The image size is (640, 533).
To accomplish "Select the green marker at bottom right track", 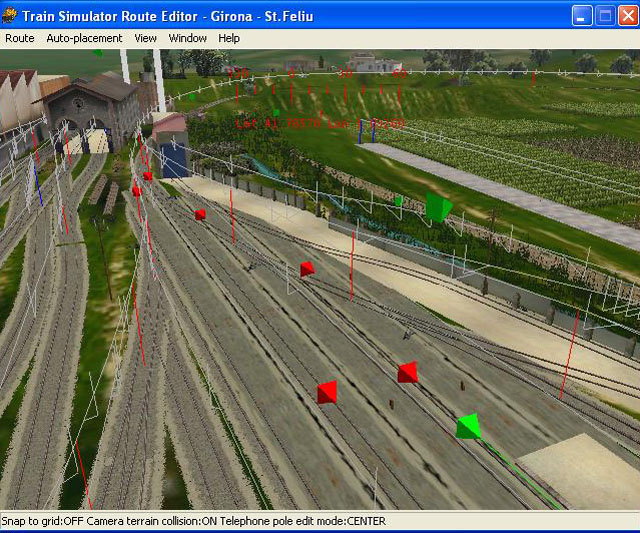I will coord(468,427).
